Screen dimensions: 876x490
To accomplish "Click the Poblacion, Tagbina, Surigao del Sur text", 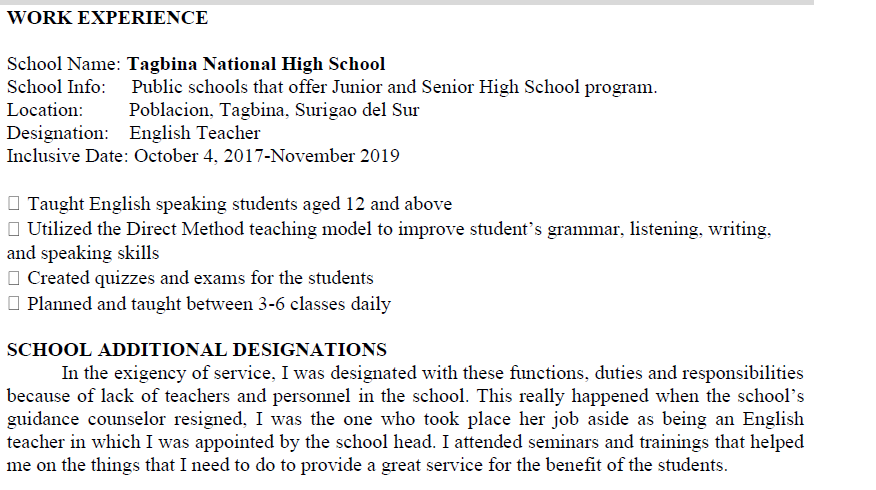I will 274,110.
